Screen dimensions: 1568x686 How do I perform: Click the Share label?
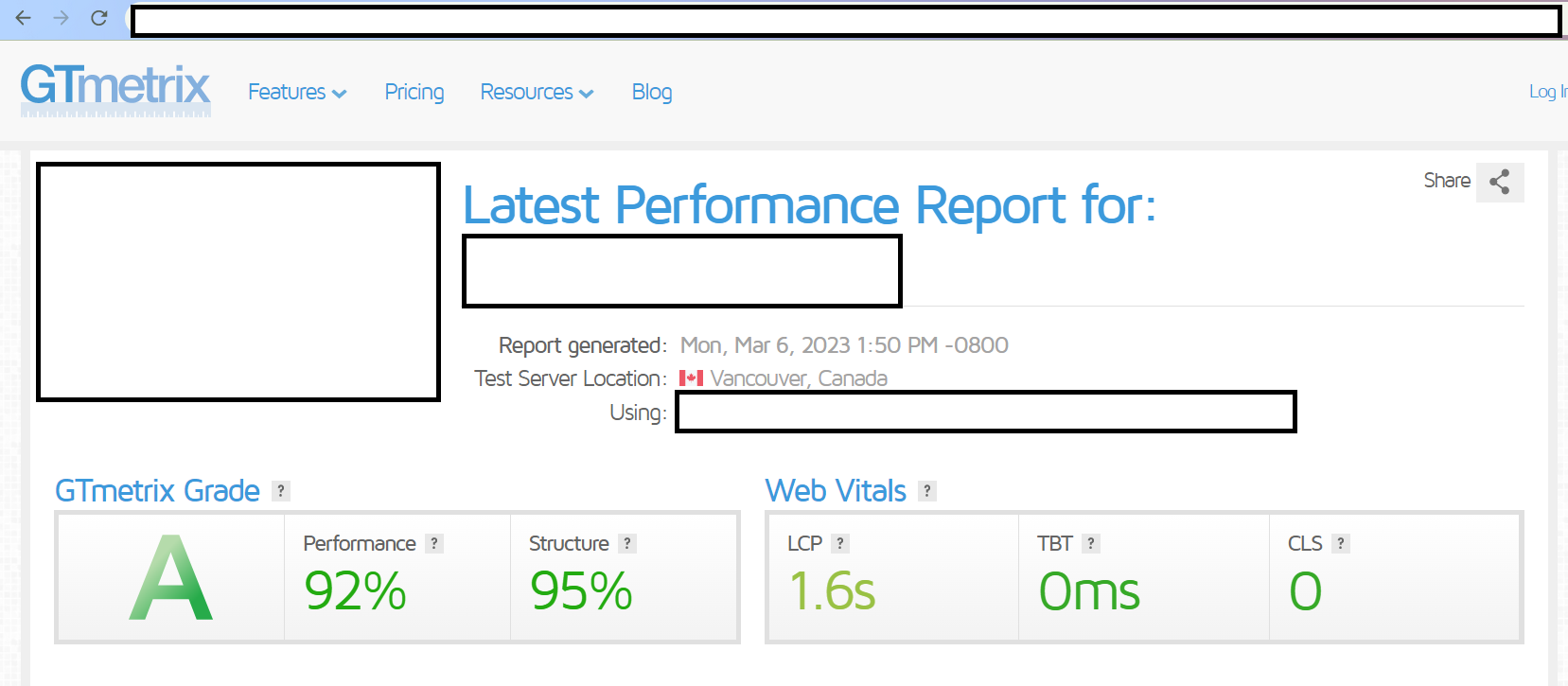tap(1447, 181)
